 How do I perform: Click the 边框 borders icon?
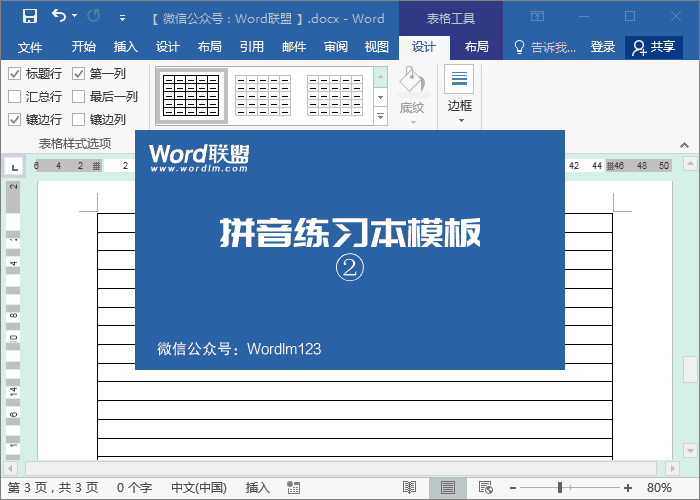click(x=459, y=79)
